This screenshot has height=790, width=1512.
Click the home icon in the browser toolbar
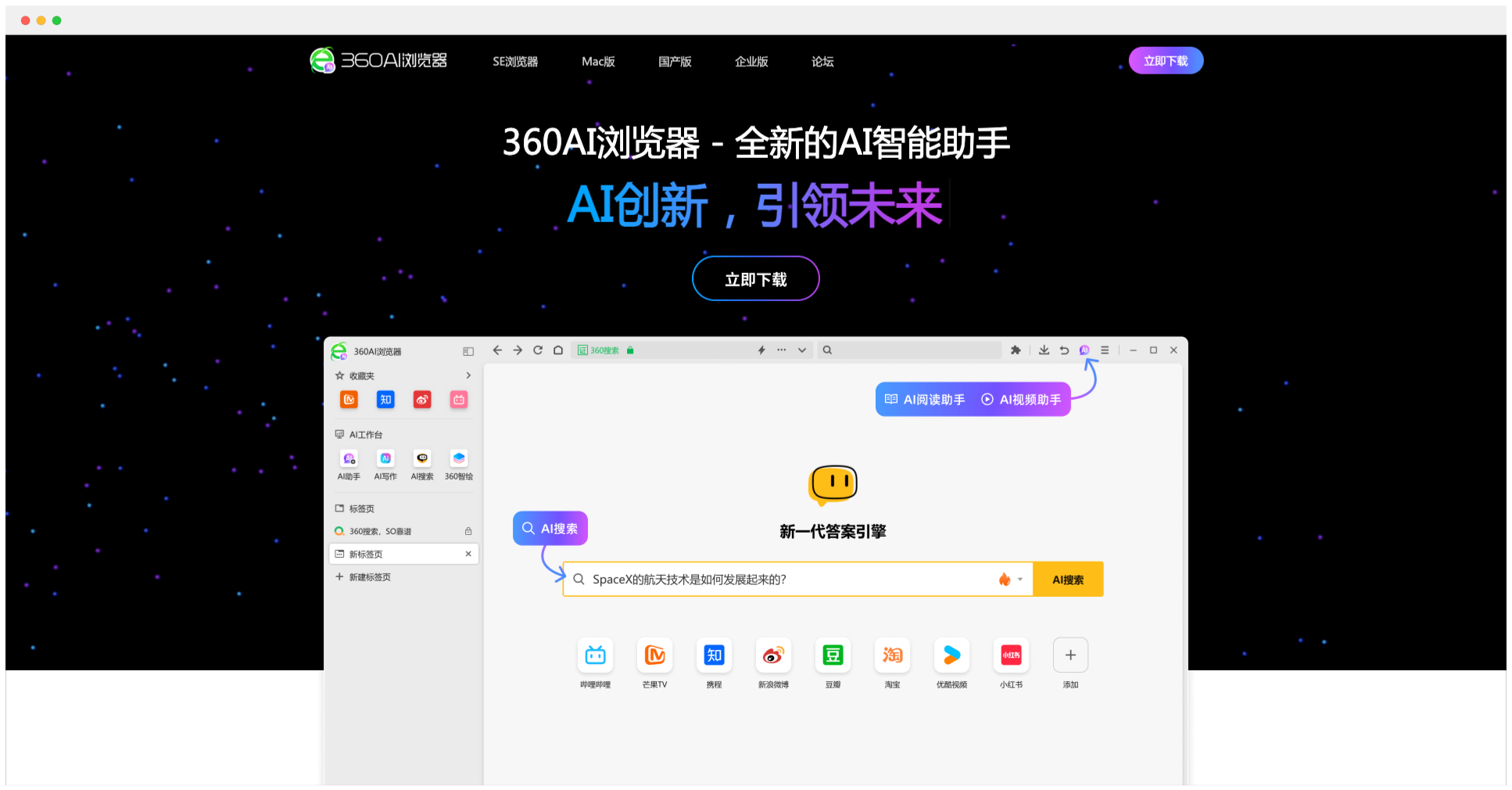(558, 350)
